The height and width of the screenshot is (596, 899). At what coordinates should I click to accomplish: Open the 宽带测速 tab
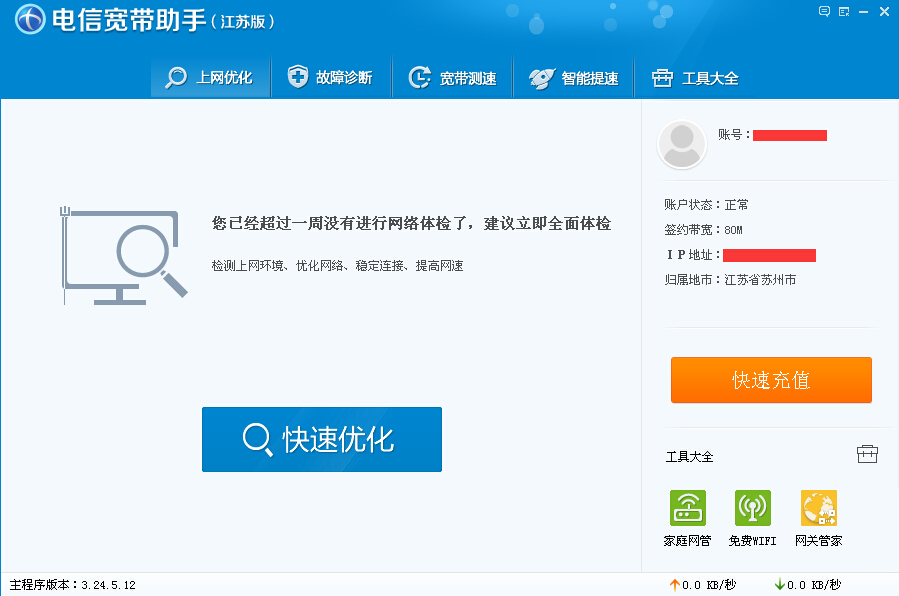click(452, 77)
